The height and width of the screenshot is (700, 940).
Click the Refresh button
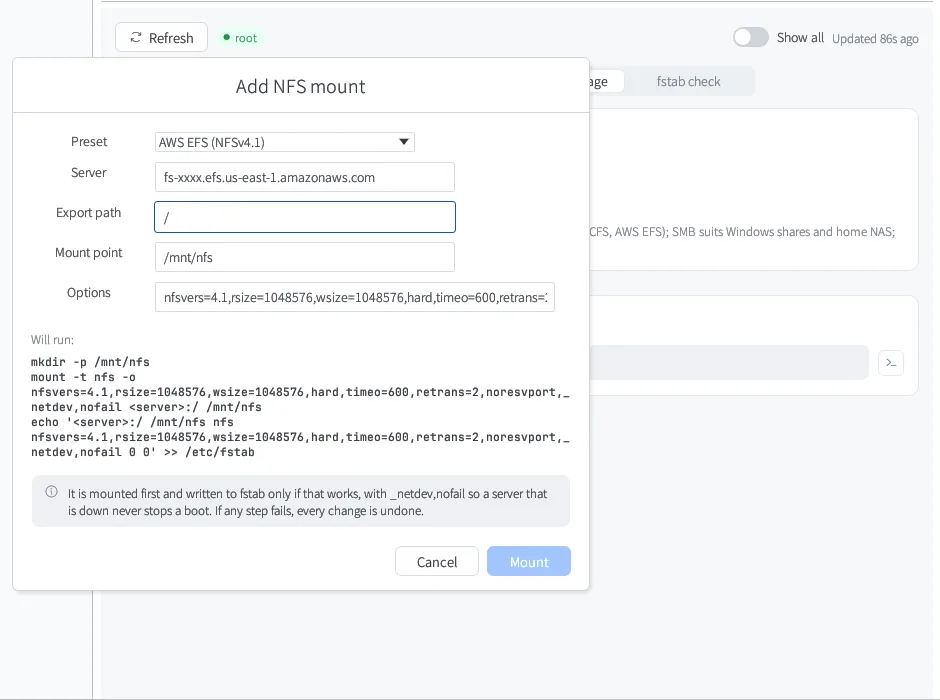click(x=161, y=38)
